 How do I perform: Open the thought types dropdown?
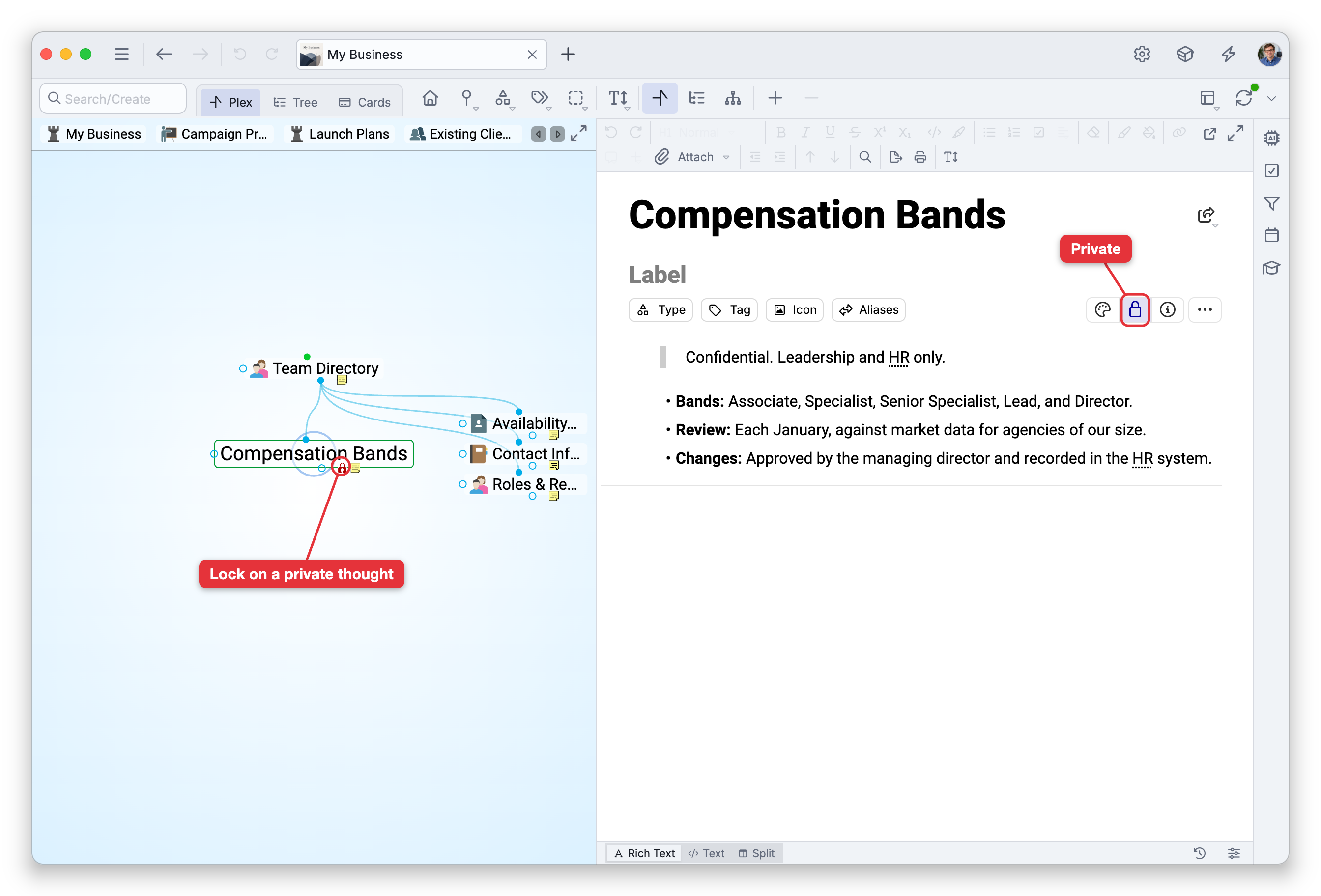(504, 98)
